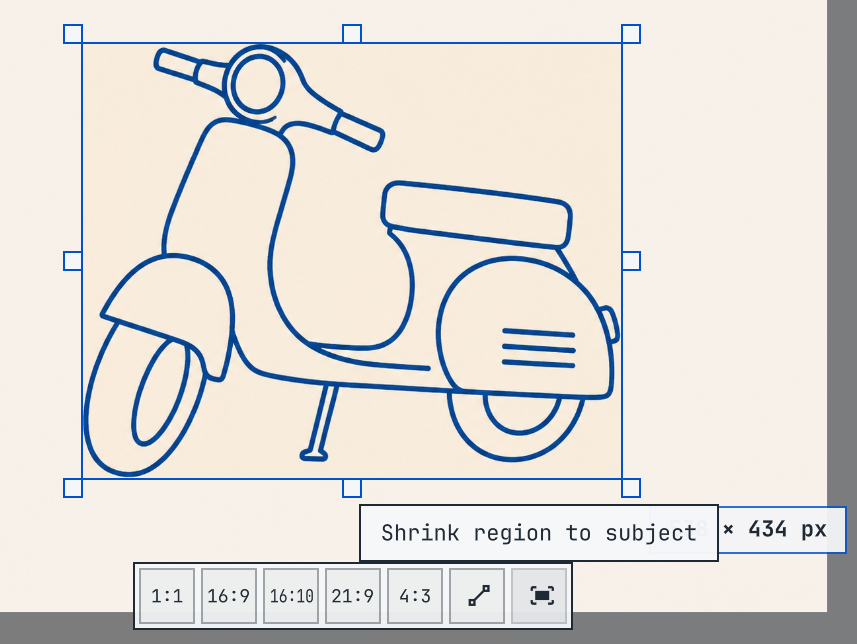The width and height of the screenshot is (857, 644).
Task: Click the freeform diagonal resize icon
Action: coord(477,596)
